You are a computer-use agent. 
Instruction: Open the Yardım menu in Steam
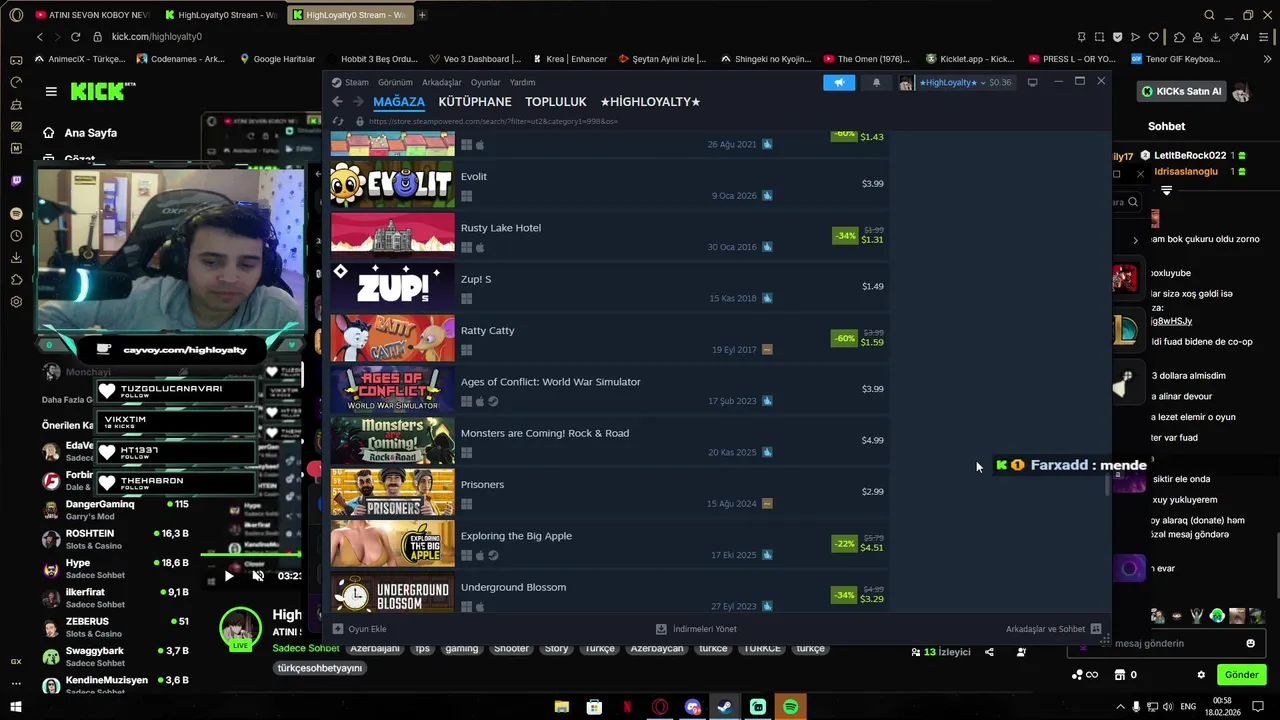click(x=523, y=82)
